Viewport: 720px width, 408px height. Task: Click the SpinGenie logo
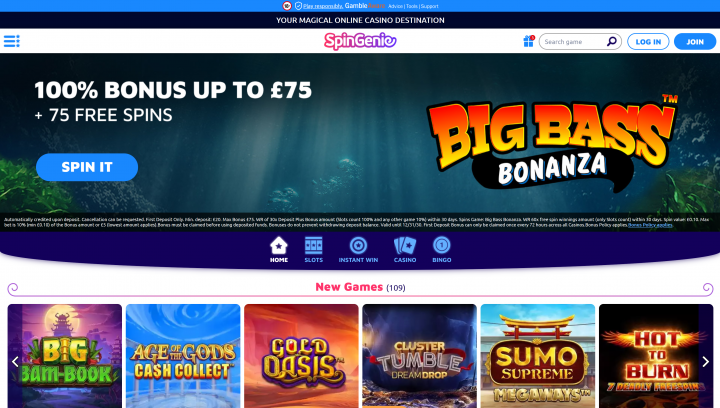pos(360,41)
